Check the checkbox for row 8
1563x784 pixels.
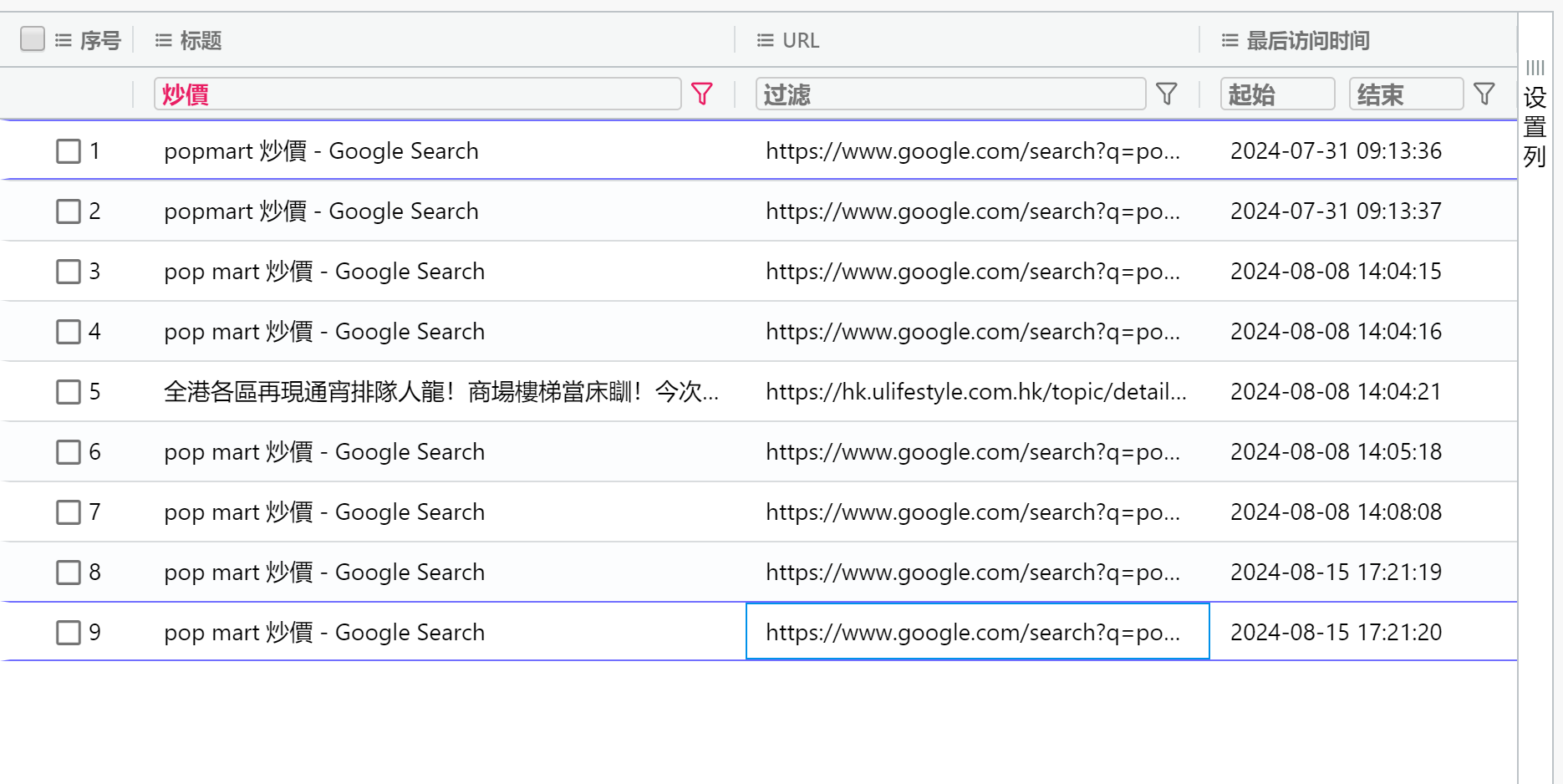coord(69,573)
